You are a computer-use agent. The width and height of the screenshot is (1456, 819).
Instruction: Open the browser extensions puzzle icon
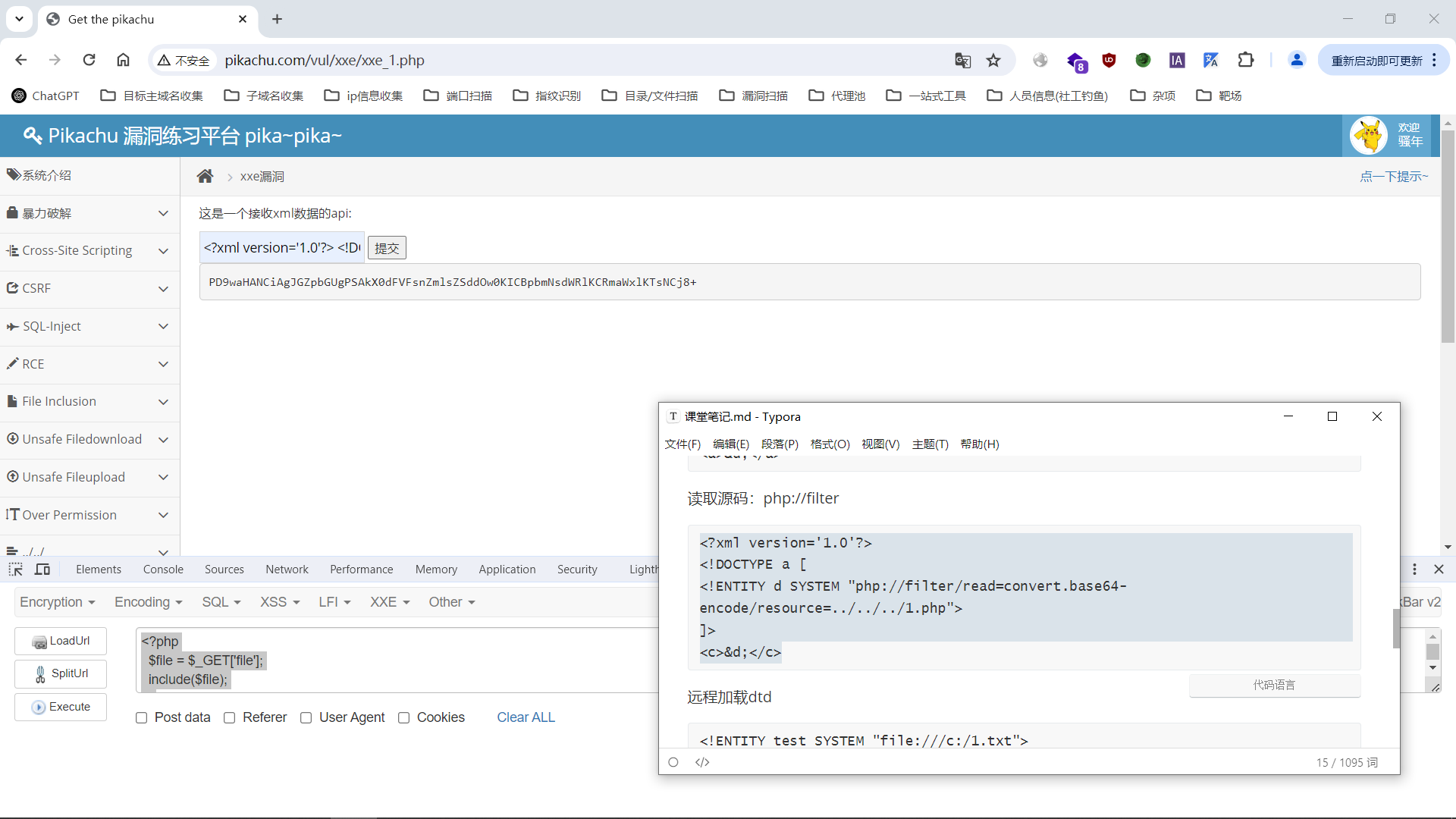(1245, 60)
